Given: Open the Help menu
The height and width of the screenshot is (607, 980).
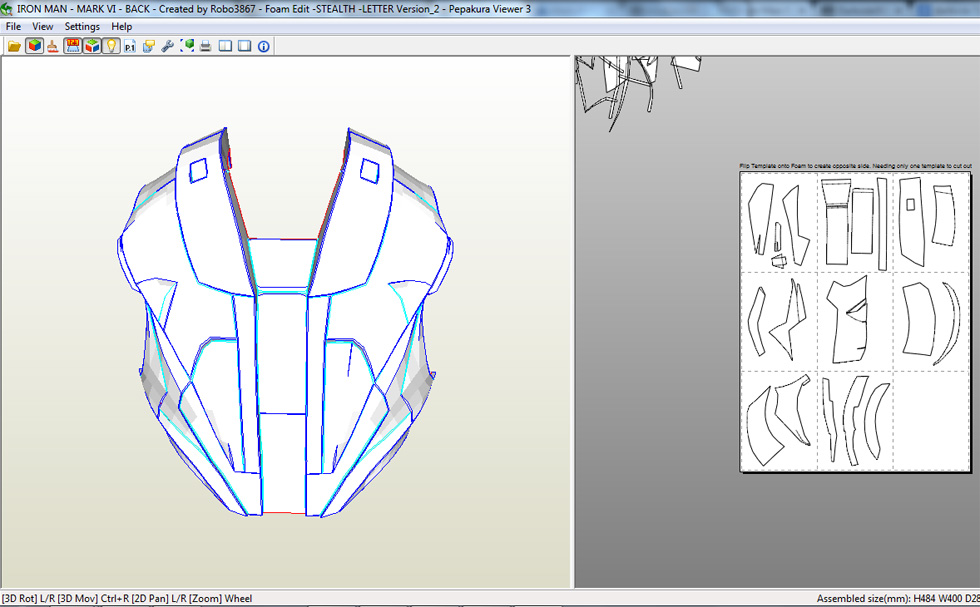Looking at the screenshot, I should pos(121,26).
